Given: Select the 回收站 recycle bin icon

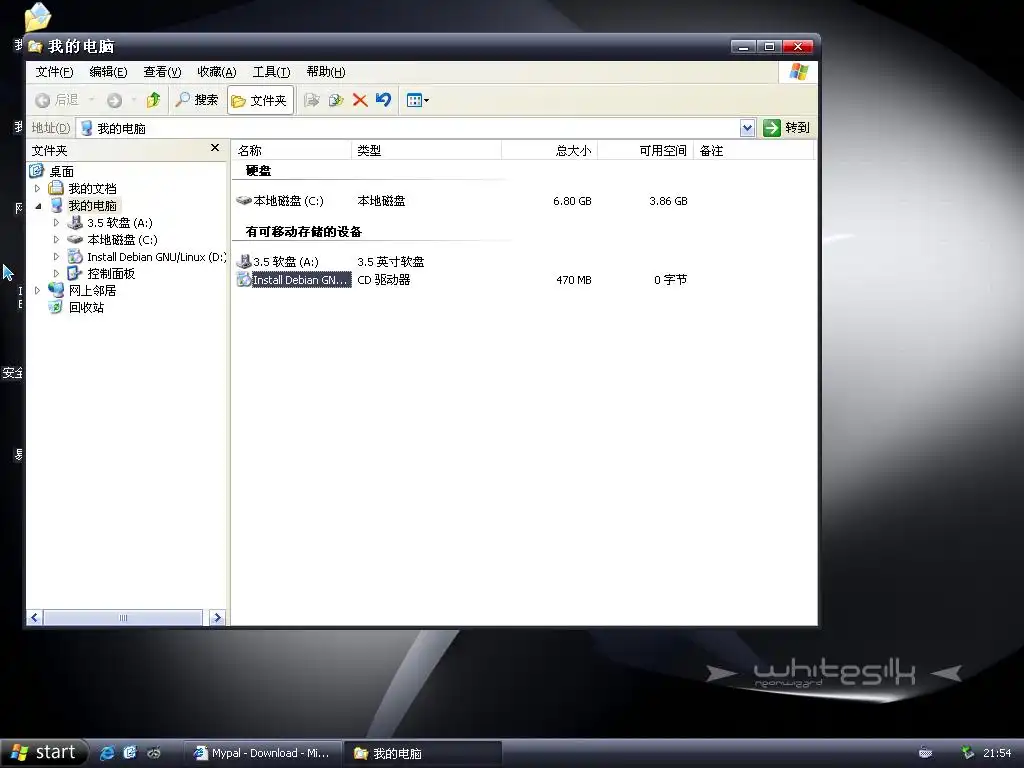Looking at the screenshot, I should [x=56, y=308].
